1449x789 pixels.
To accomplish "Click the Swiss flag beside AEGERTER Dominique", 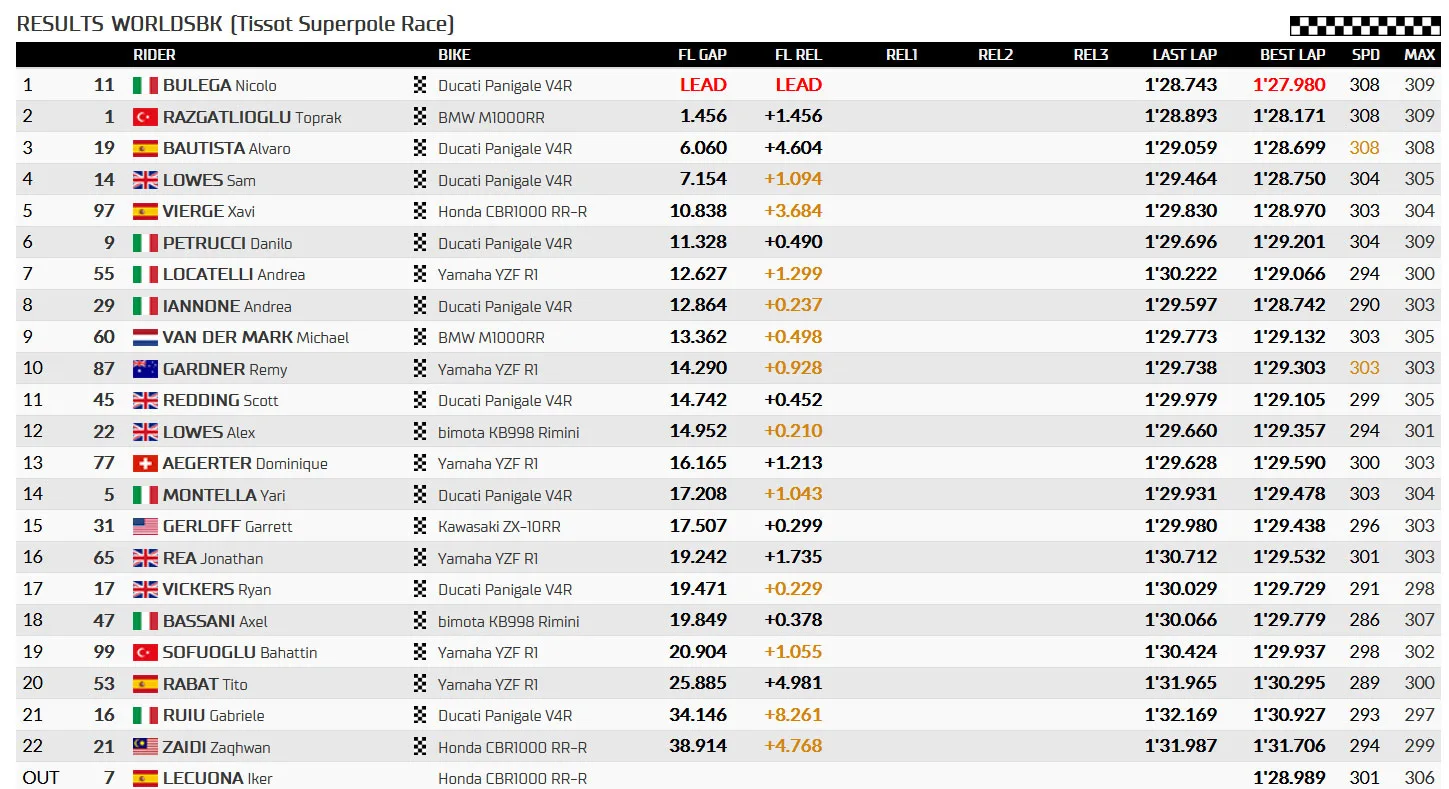I will (145, 463).
